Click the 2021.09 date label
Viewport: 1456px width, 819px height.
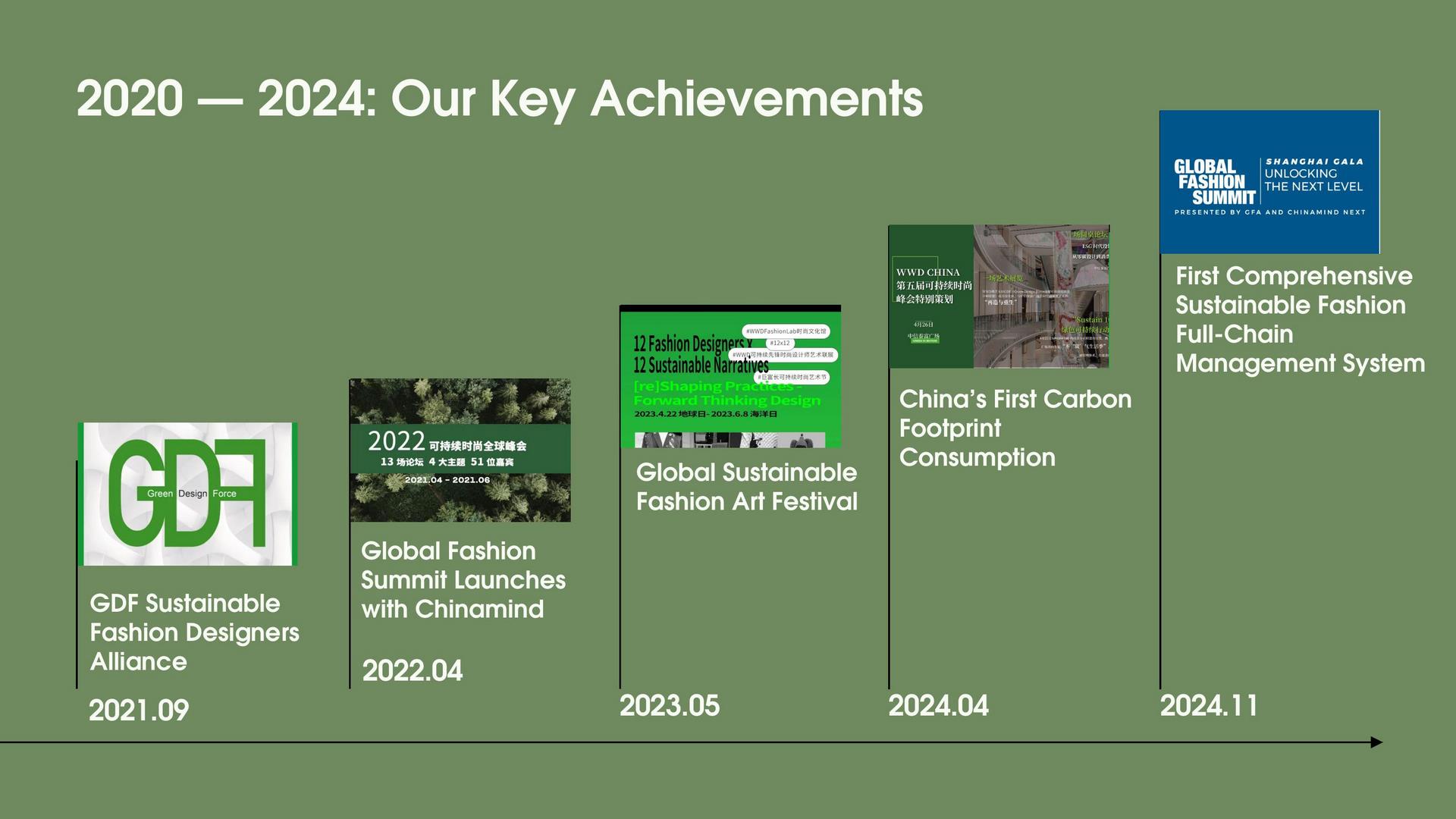pyautogui.click(x=139, y=711)
